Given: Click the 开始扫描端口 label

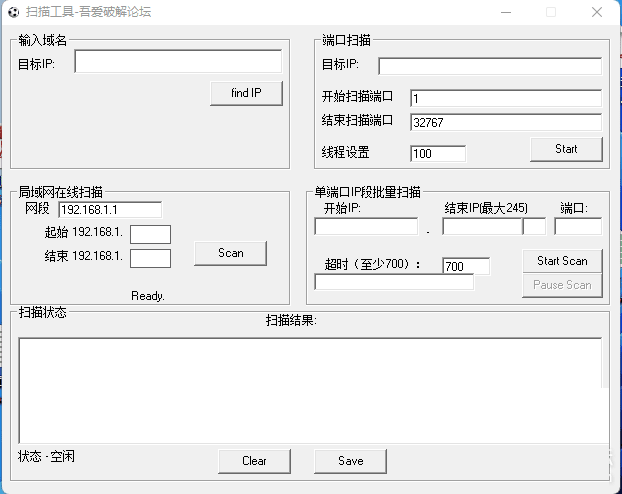Looking at the screenshot, I should click(x=357, y=96).
